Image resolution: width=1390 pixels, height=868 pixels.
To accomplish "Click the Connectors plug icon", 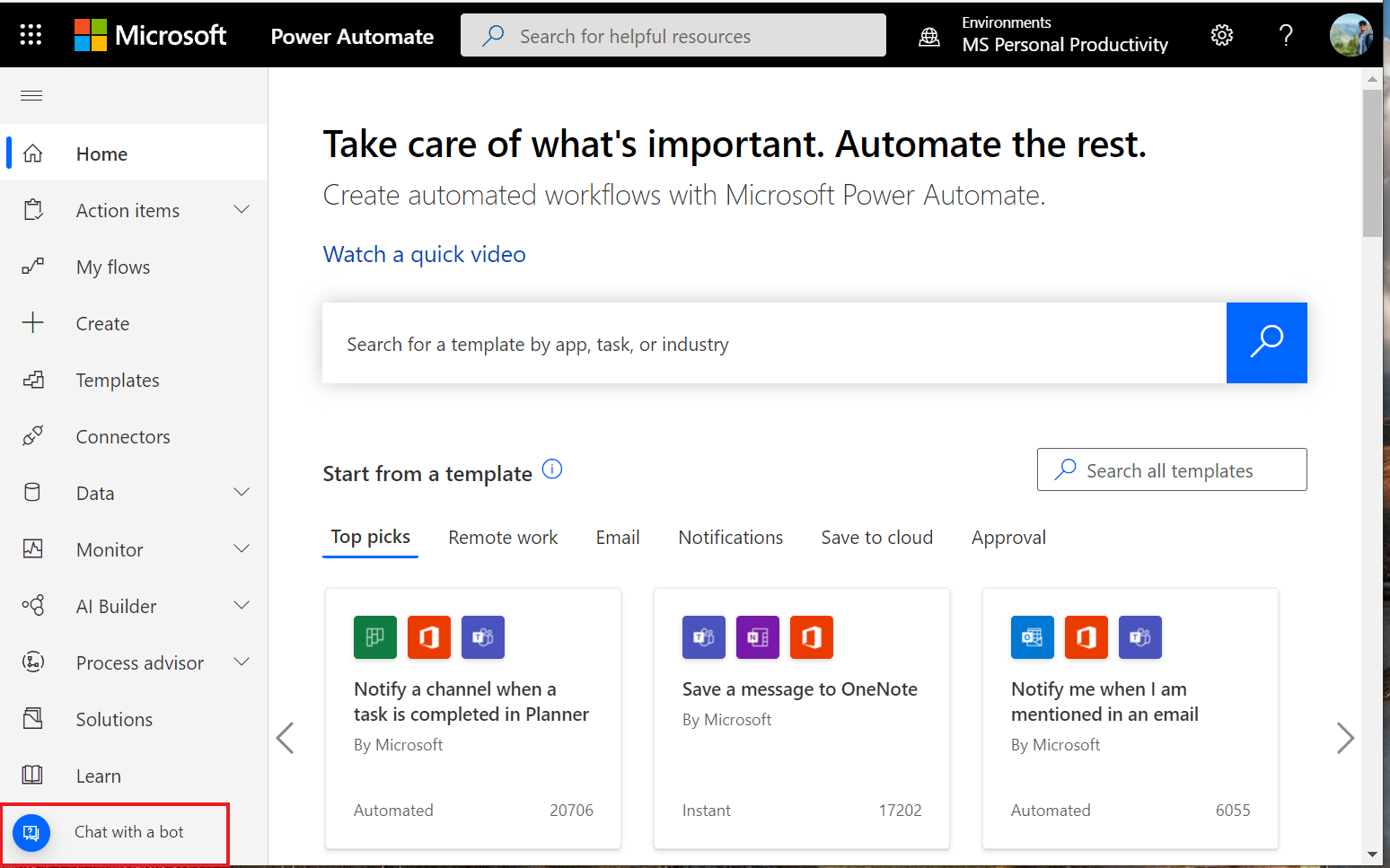I will pos(33,436).
